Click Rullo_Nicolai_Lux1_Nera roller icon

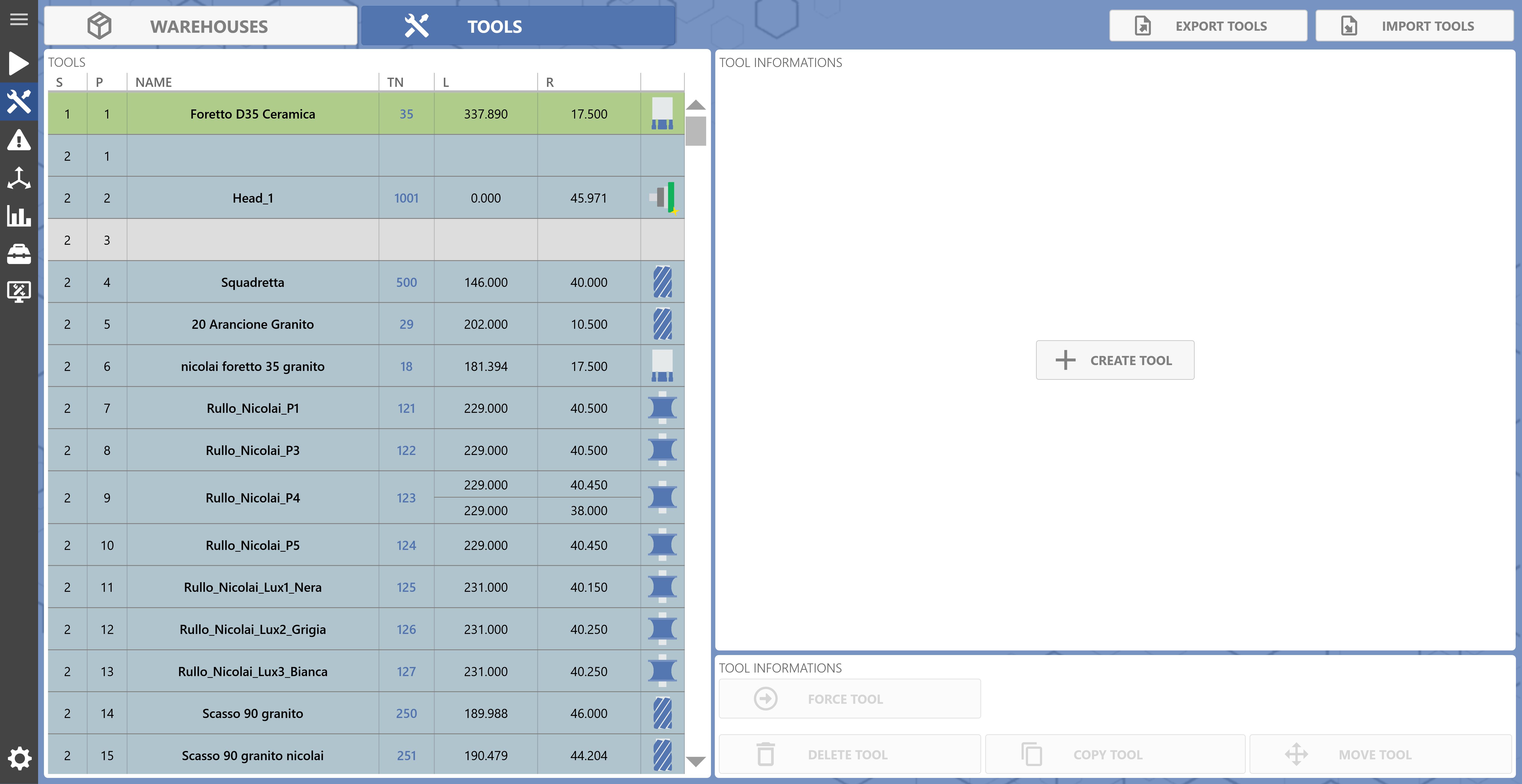tap(662, 587)
